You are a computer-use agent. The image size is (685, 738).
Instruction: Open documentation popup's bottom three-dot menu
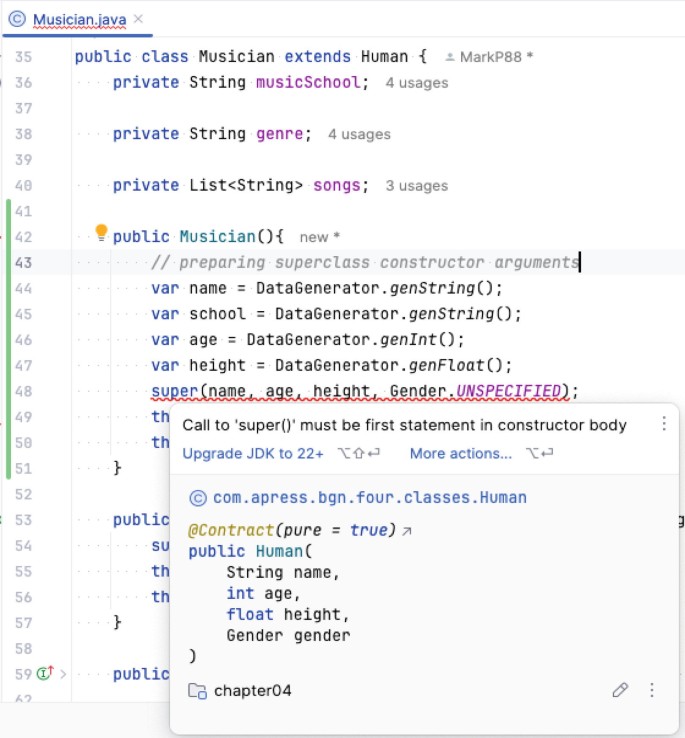pyautogui.click(x=652, y=690)
